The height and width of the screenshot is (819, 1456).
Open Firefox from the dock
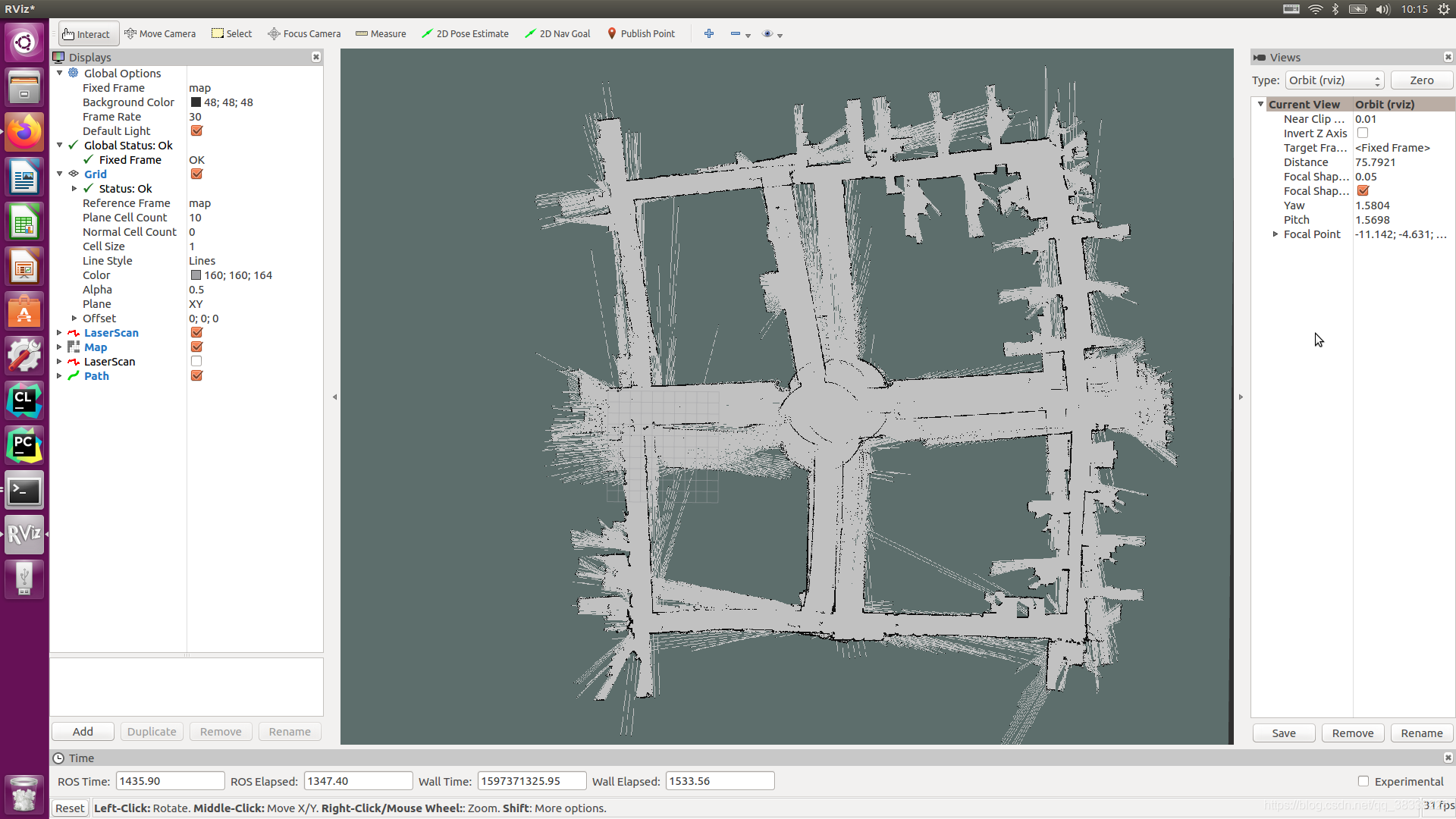click(24, 132)
